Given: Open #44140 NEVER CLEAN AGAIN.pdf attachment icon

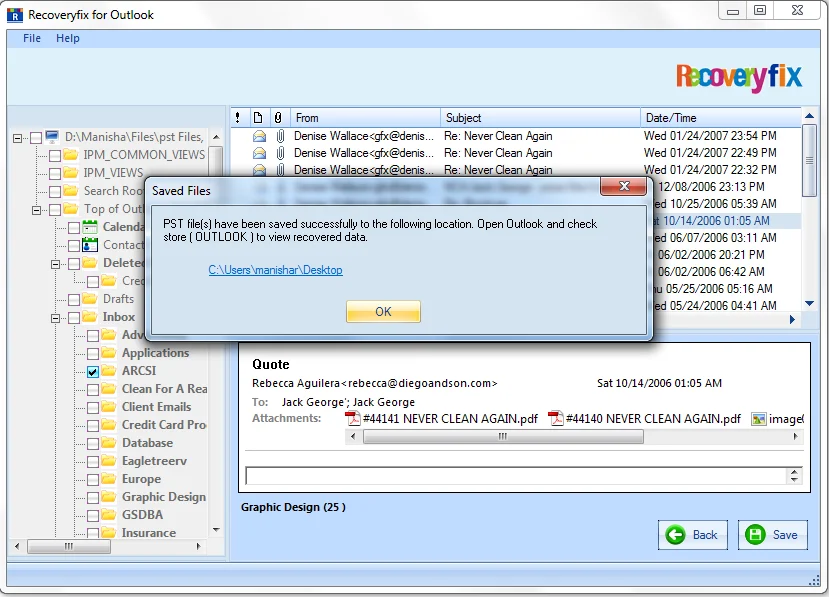Looking at the screenshot, I should point(555,418).
